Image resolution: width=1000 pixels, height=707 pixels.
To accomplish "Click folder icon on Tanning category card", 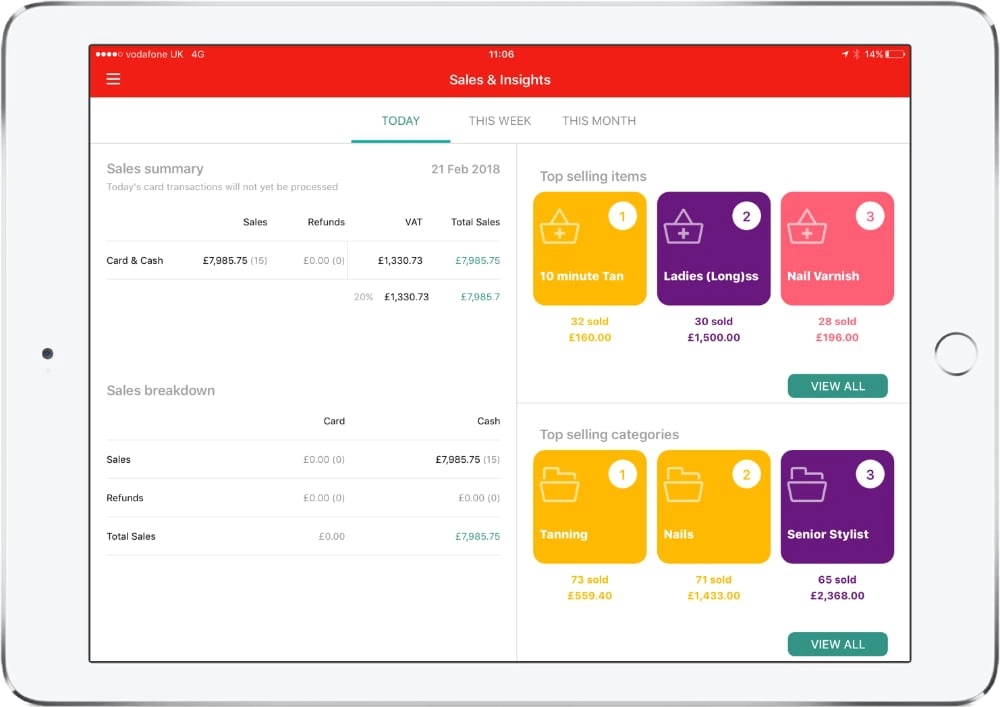I will [559, 485].
